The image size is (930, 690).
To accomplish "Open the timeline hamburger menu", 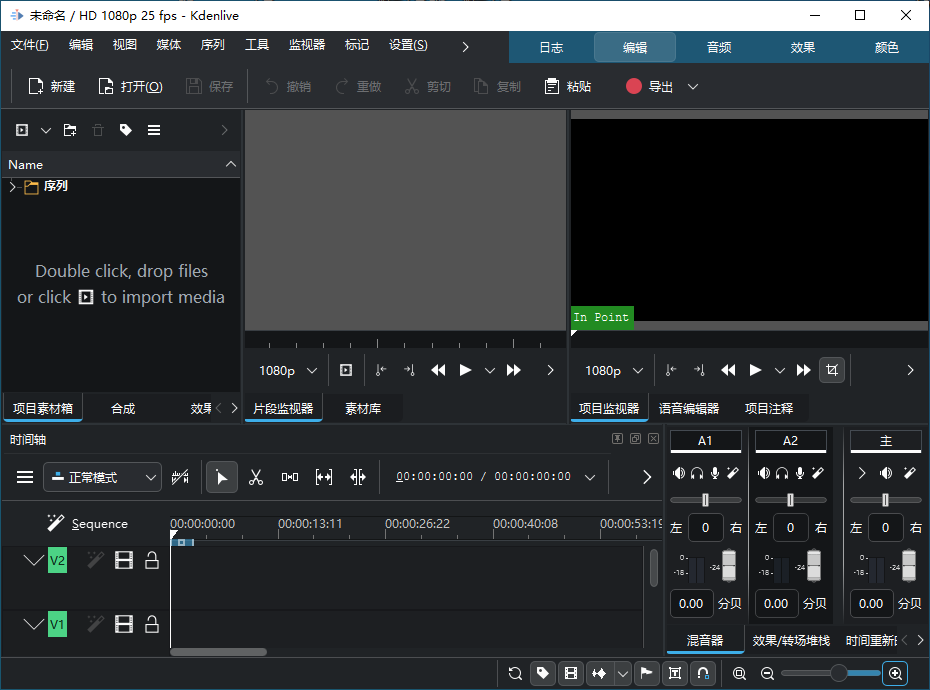I will tap(25, 477).
